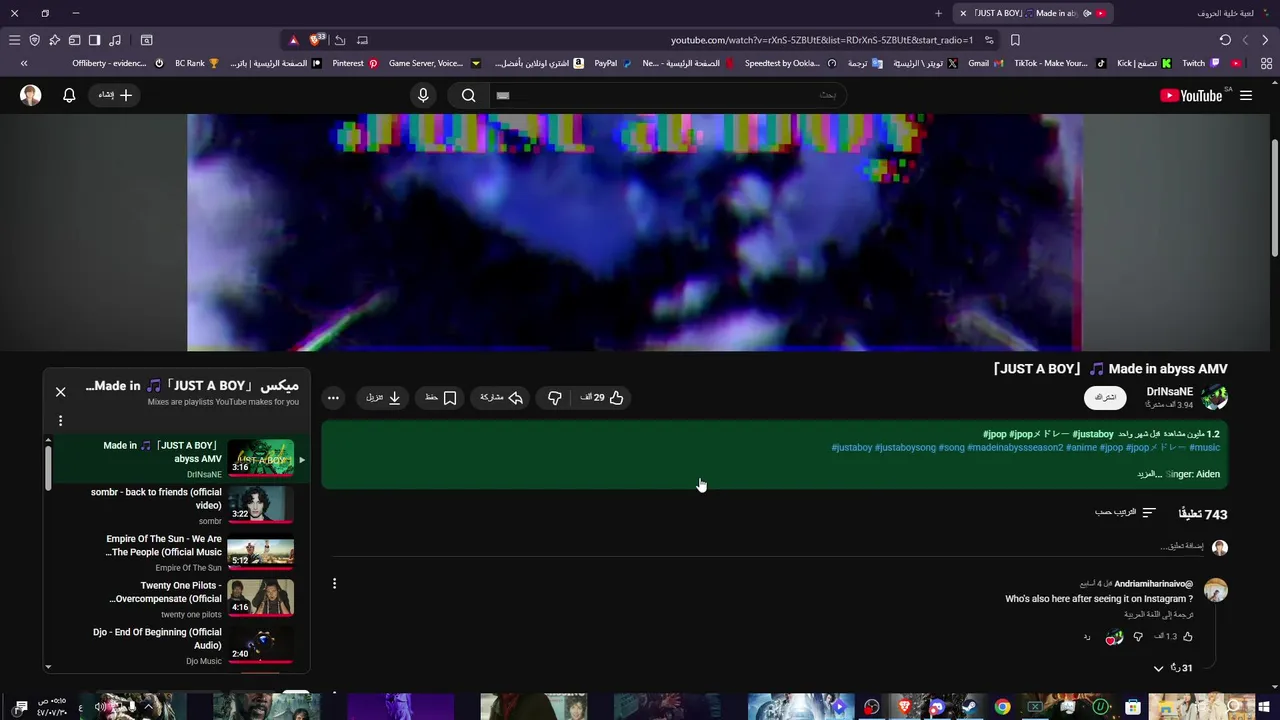
Task: Expand hidden bookmarks with the overflow chevron
Action: click(x=24, y=63)
